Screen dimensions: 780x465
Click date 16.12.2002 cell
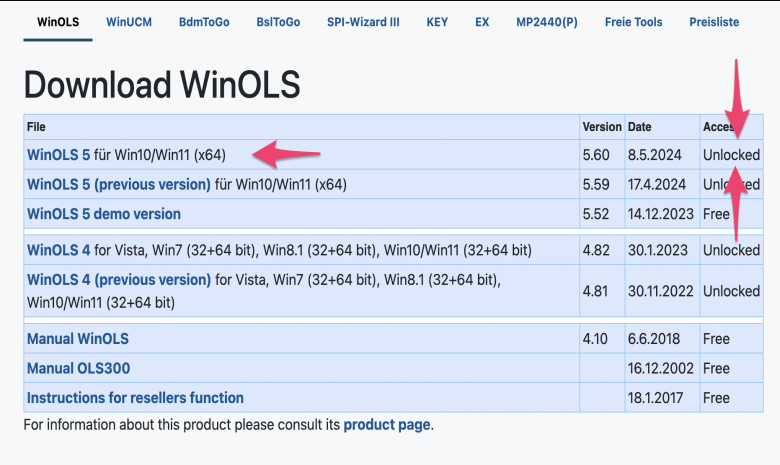point(661,369)
